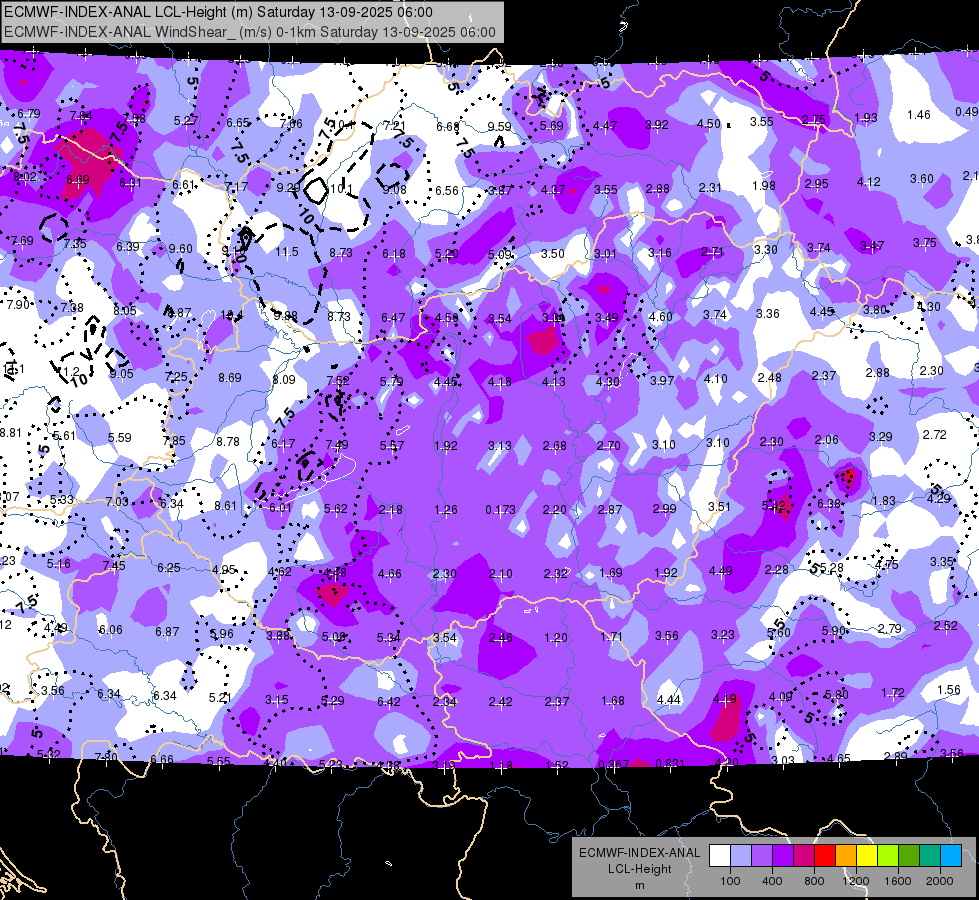Viewport: 979px width, 900px height.
Task: Click the wind shear value 5.62
Action: pyautogui.click(x=335, y=508)
